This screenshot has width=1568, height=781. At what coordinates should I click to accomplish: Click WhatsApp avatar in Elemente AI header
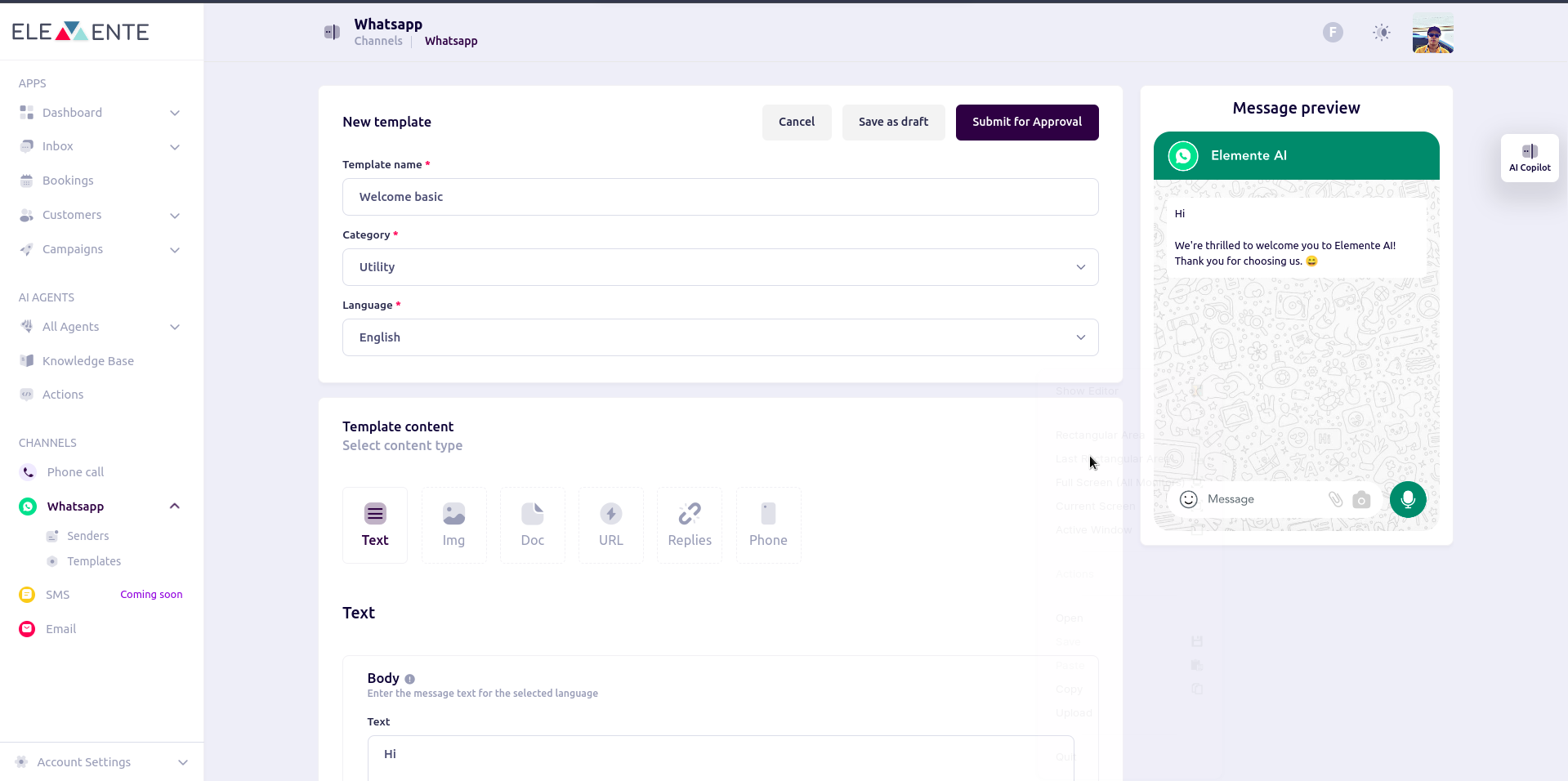pyautogui.click(x=1183, y=155)
